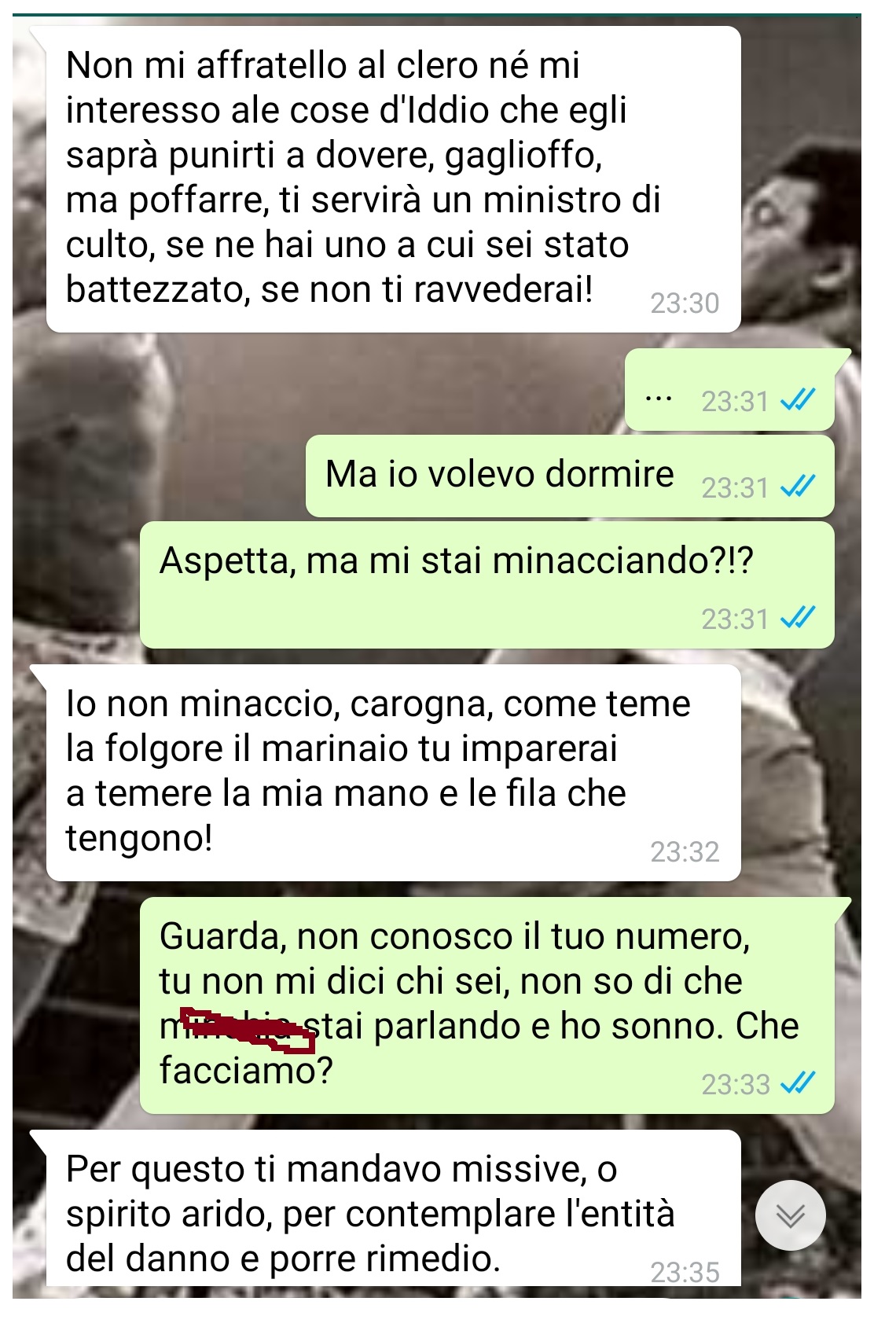Image resolution: width=896 pixels, height=1327 pixels.
Task: Click blue ticks on 'mi stai minacciando' message
Action: (x=798, y=618)
